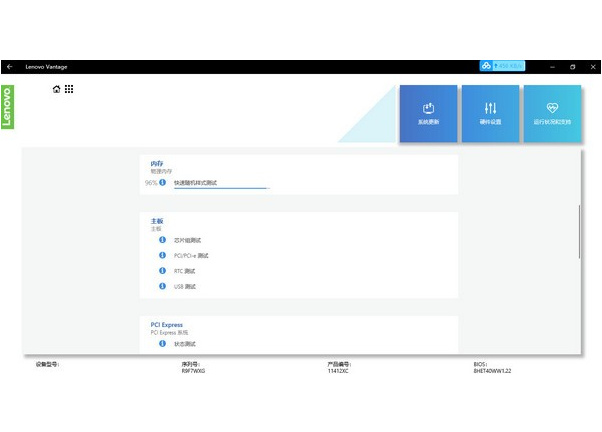Viewport: 602px width, 432px height.
Task: Go back with the title bar arrow
Action: pos(10,67)
